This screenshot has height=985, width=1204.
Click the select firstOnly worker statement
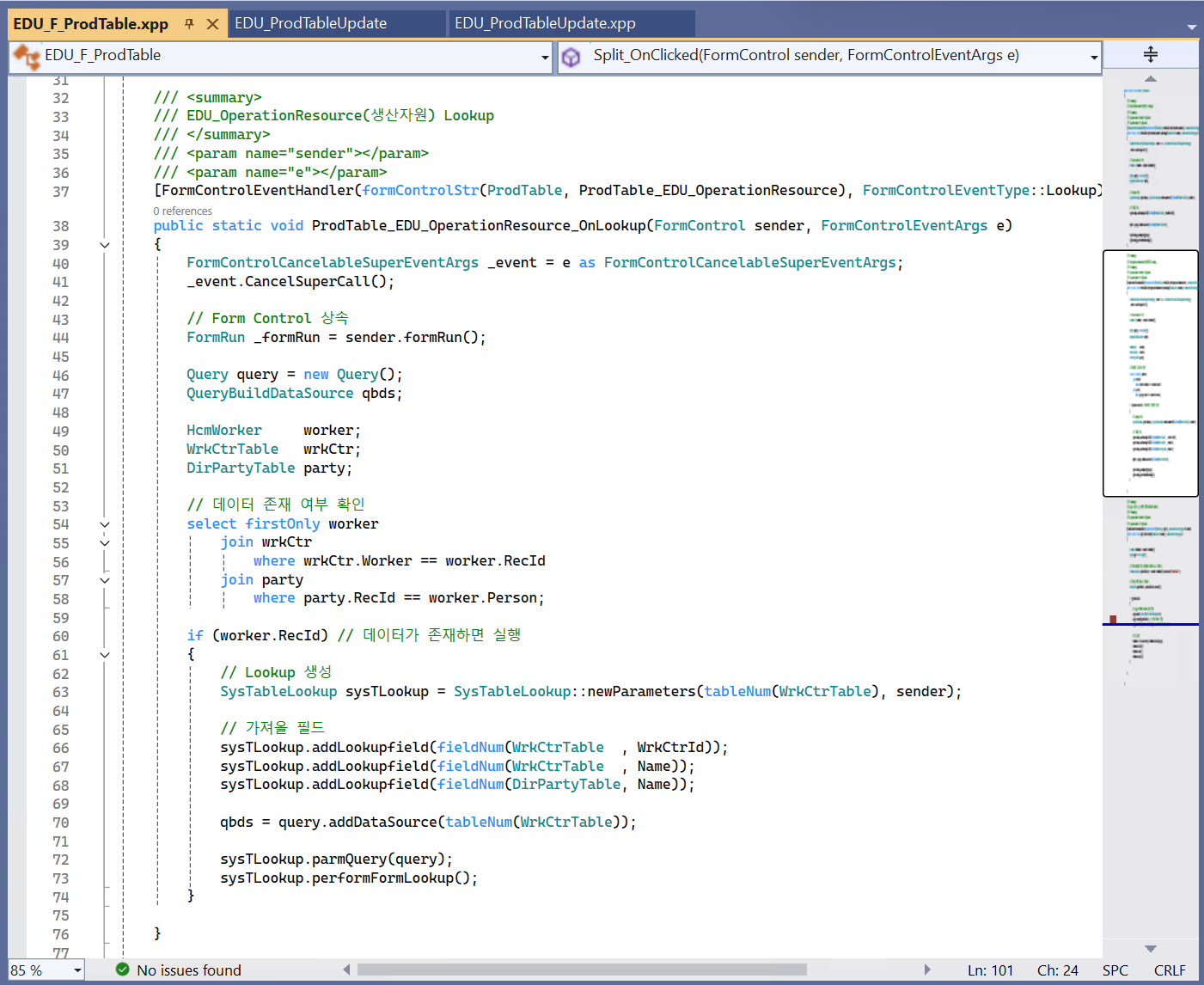coord(283,524)
